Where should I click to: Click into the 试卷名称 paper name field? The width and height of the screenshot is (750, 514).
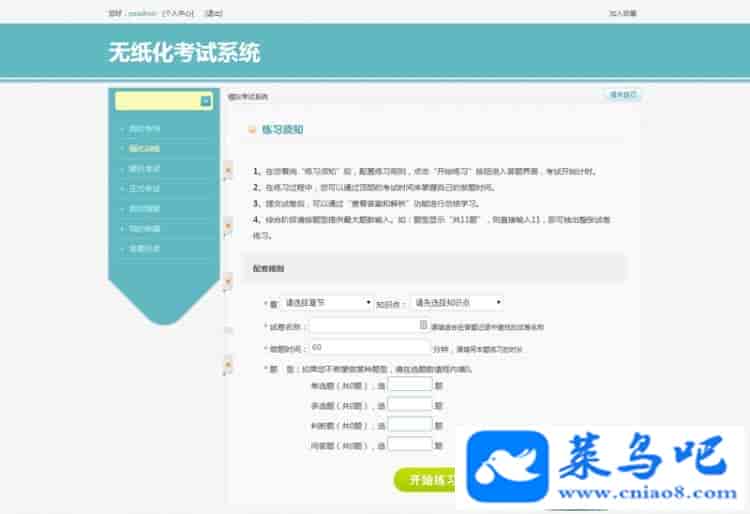click(369, 326)
